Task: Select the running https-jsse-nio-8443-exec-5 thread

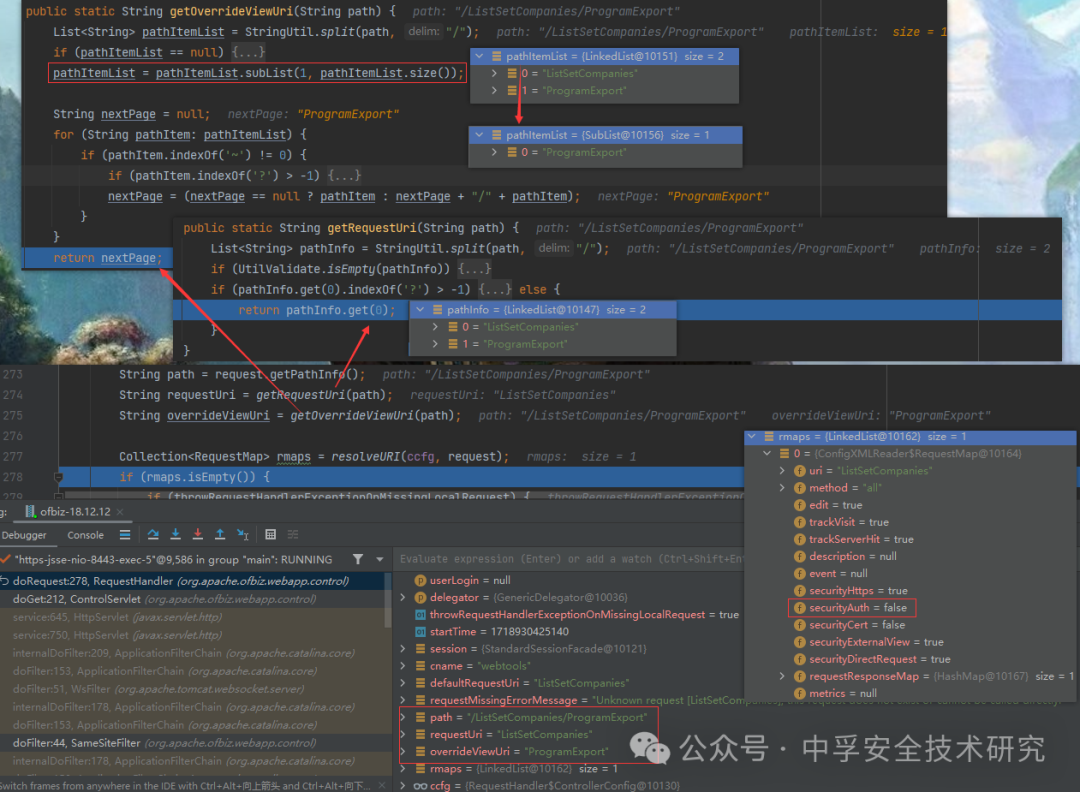Action: pos(174,560)
